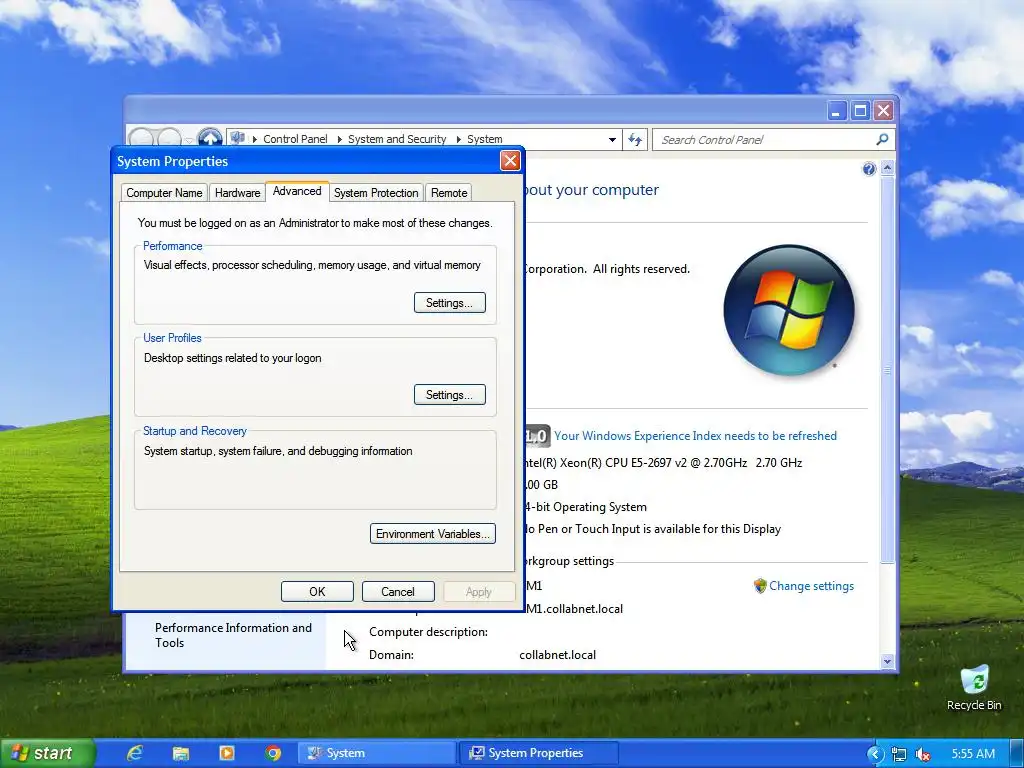Click the shield icon beside Change settings
The width and height of the screenshot is (1024, 768).
[x=760, y=586]
